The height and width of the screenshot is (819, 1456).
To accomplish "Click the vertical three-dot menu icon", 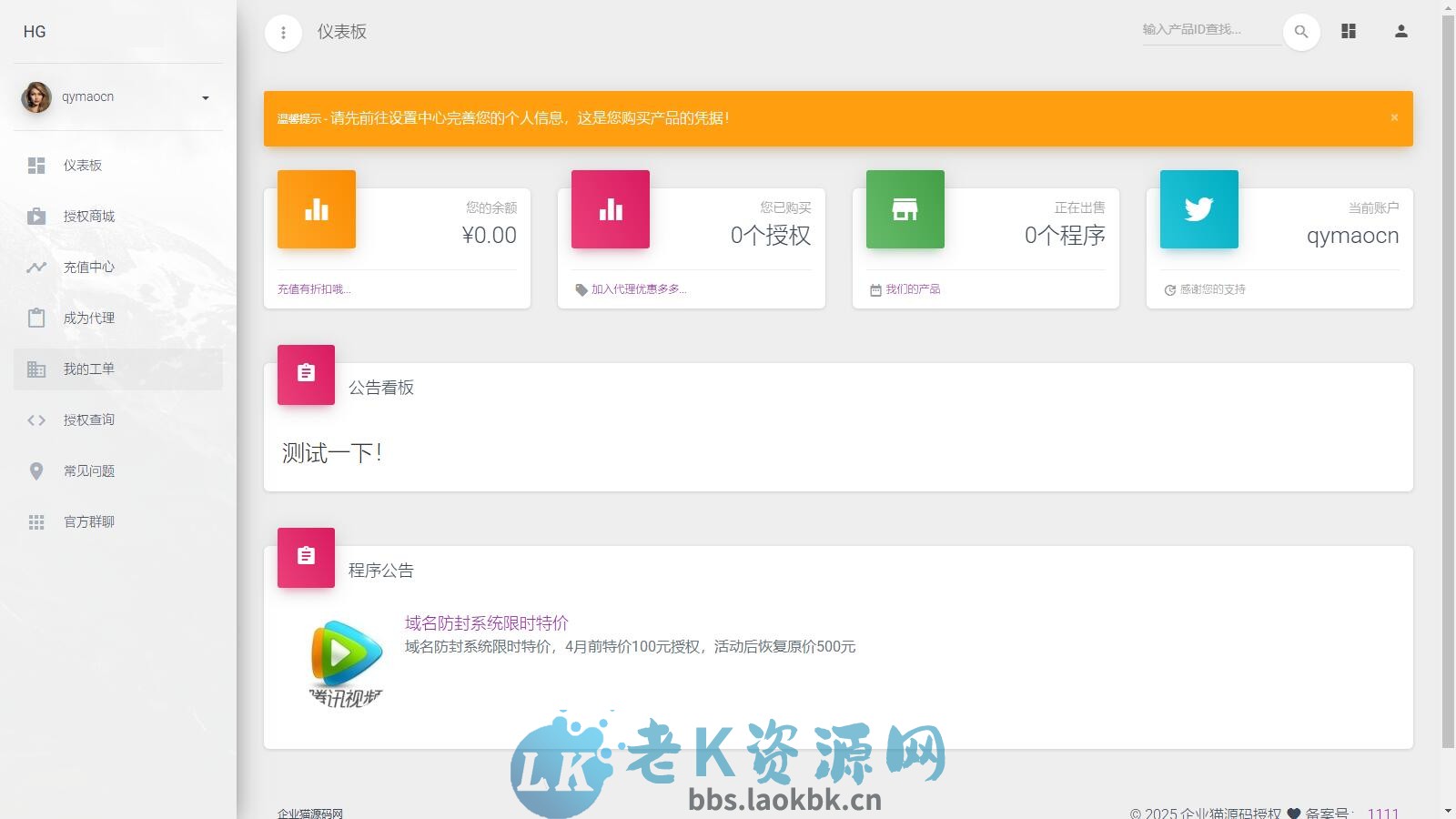I will pyautogui.click(x=283, y=32).
